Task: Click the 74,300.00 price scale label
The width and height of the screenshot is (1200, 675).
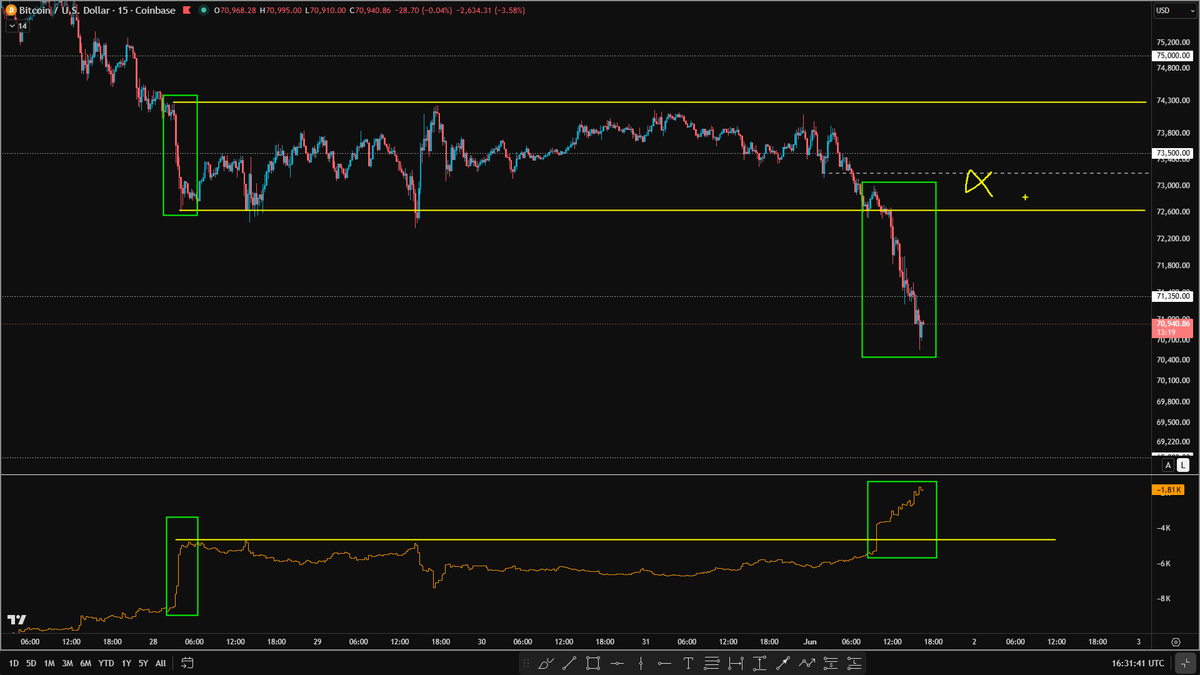Action: (x=1173, y=101)
